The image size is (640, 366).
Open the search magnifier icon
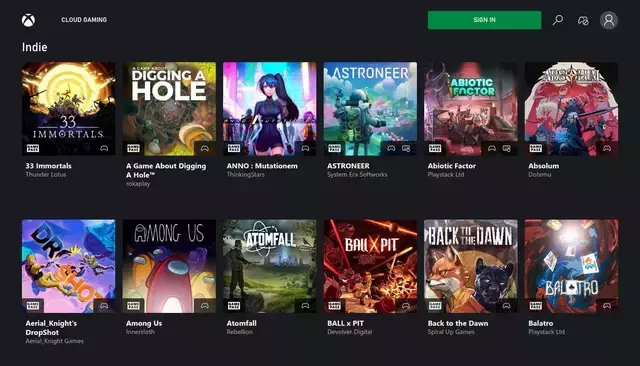click(558, 20)
